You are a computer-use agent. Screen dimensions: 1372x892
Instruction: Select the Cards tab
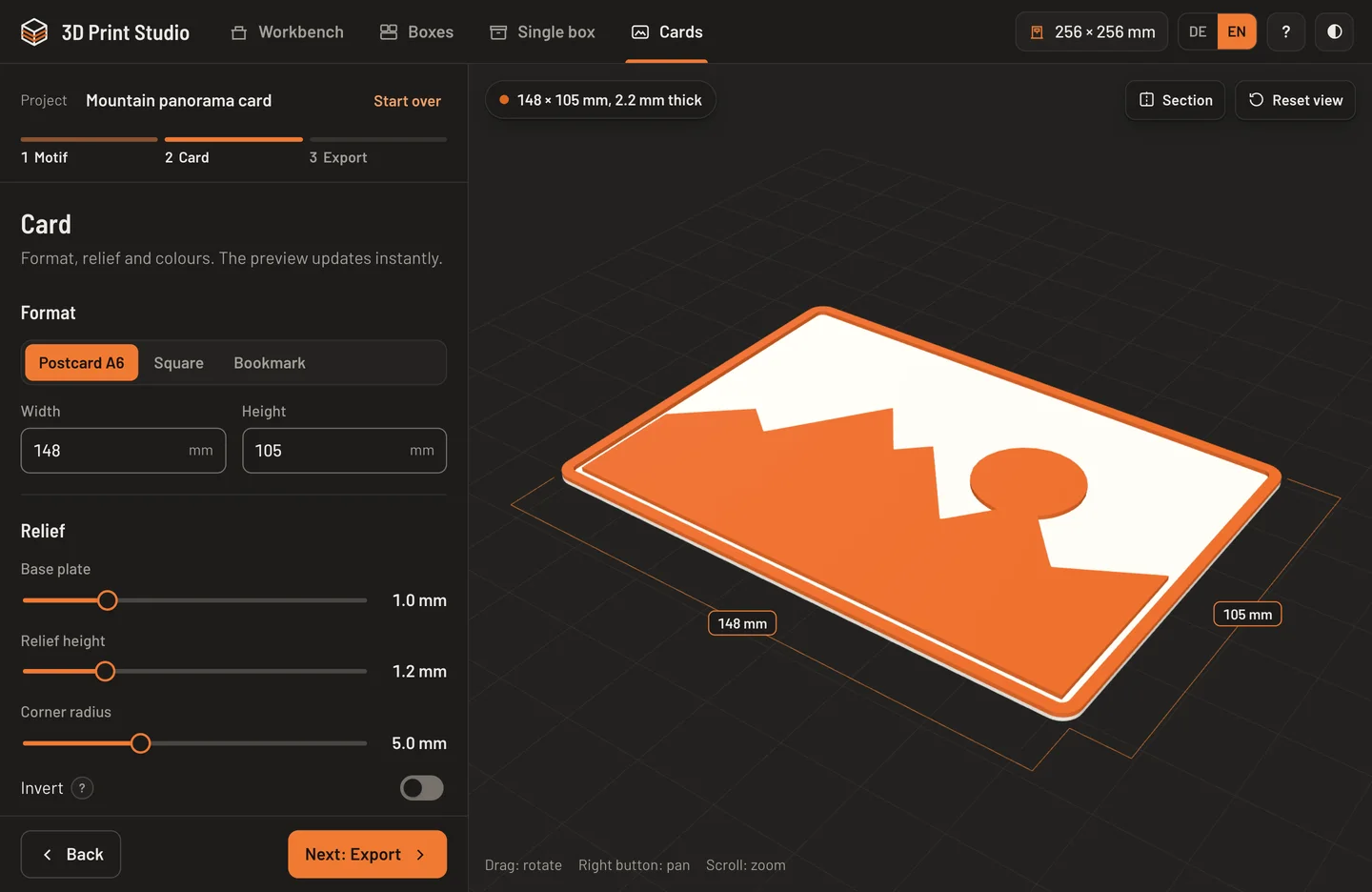click(x=667, y=32)
